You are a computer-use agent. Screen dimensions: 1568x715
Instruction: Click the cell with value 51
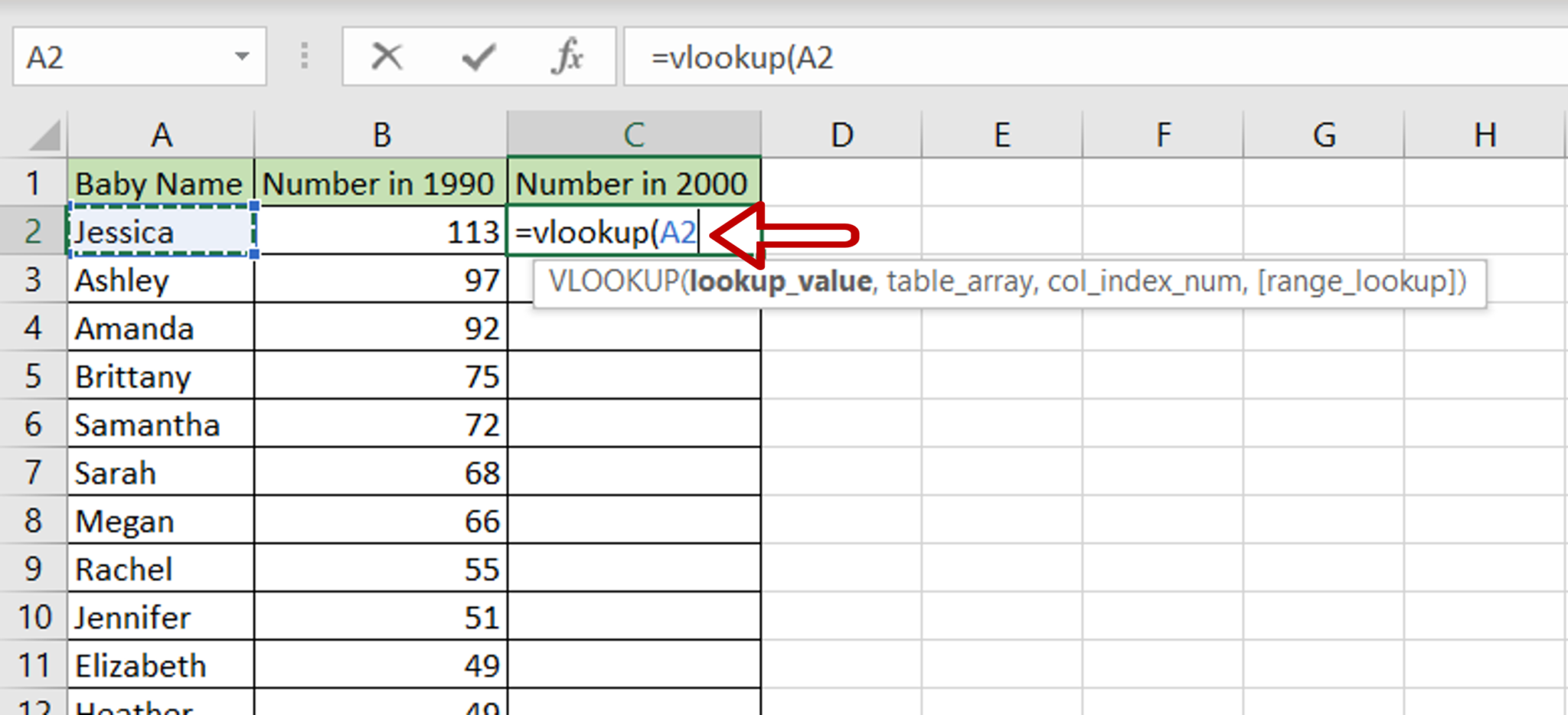click(381, 616)
